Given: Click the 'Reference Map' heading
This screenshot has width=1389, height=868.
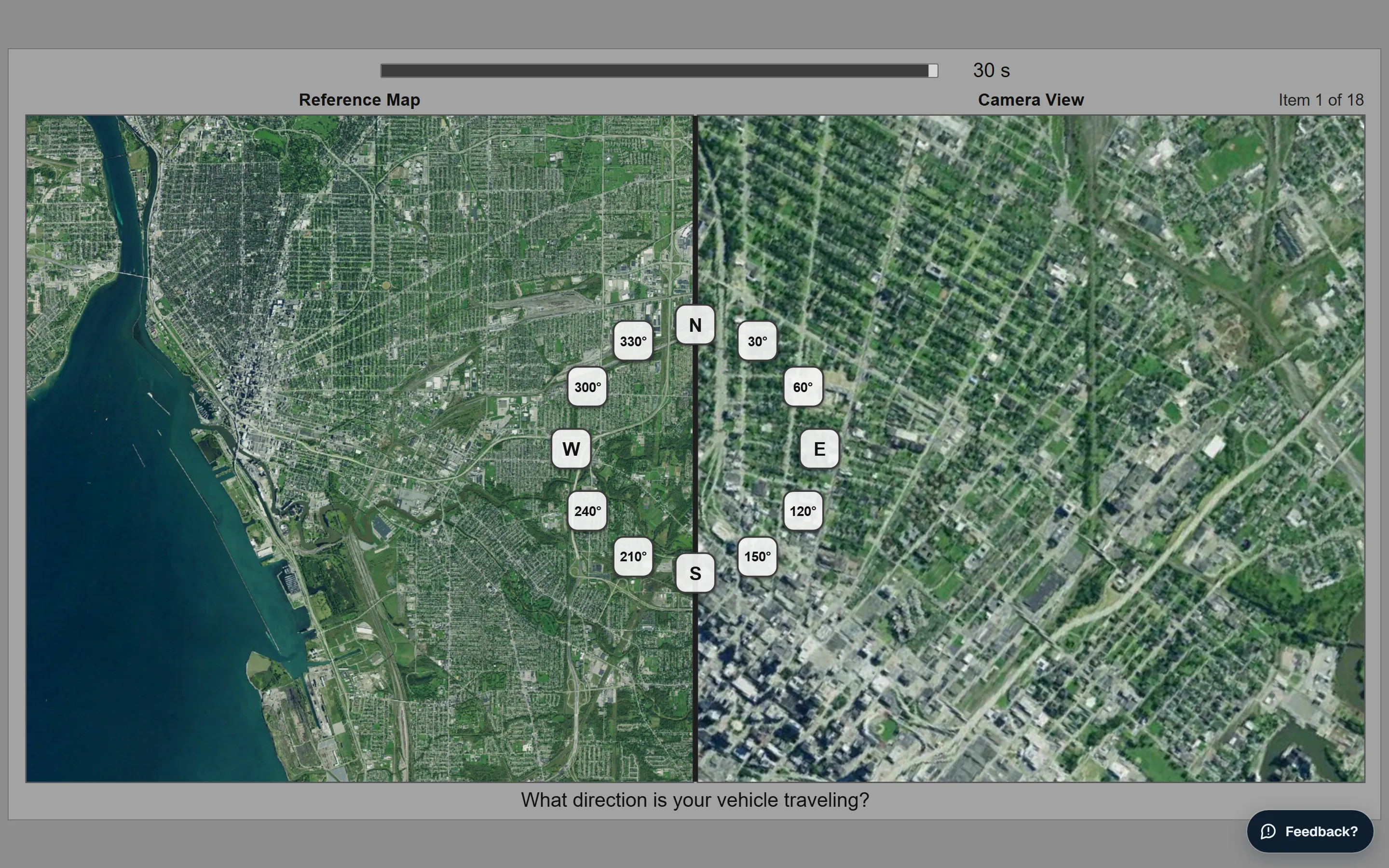Looking at the screenshot, I should 359,100.
